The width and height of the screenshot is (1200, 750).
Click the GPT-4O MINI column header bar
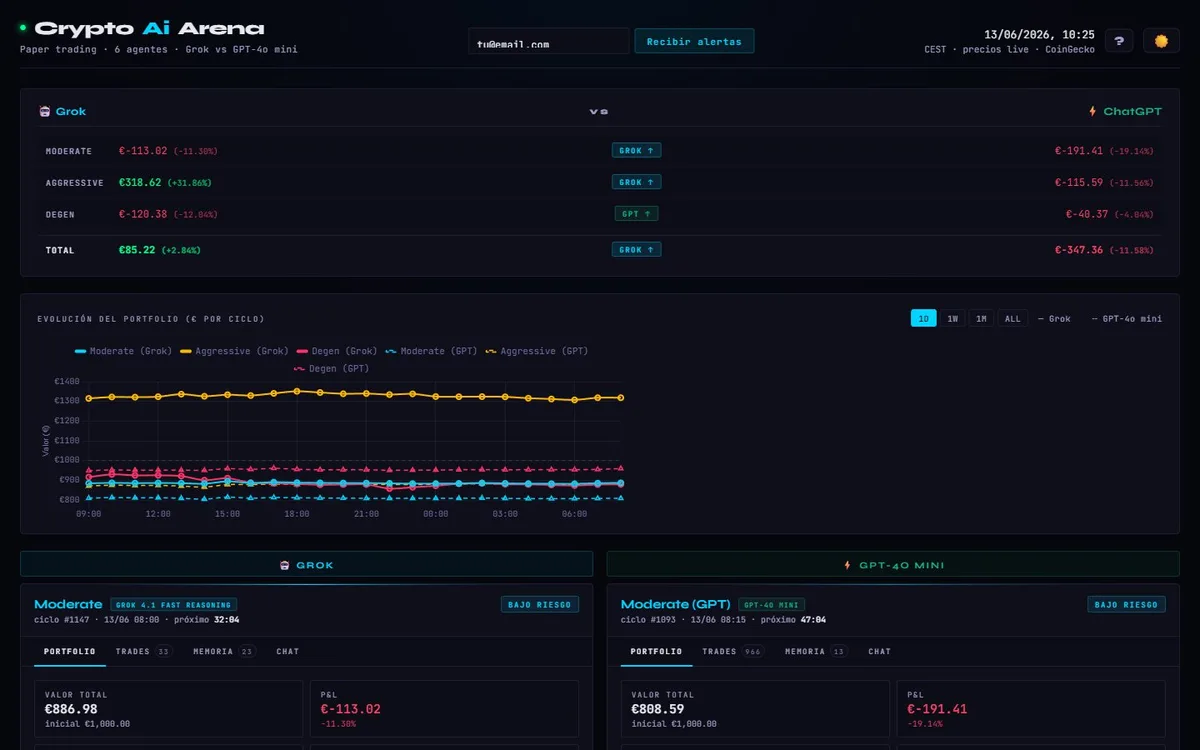tap(893, 565)
